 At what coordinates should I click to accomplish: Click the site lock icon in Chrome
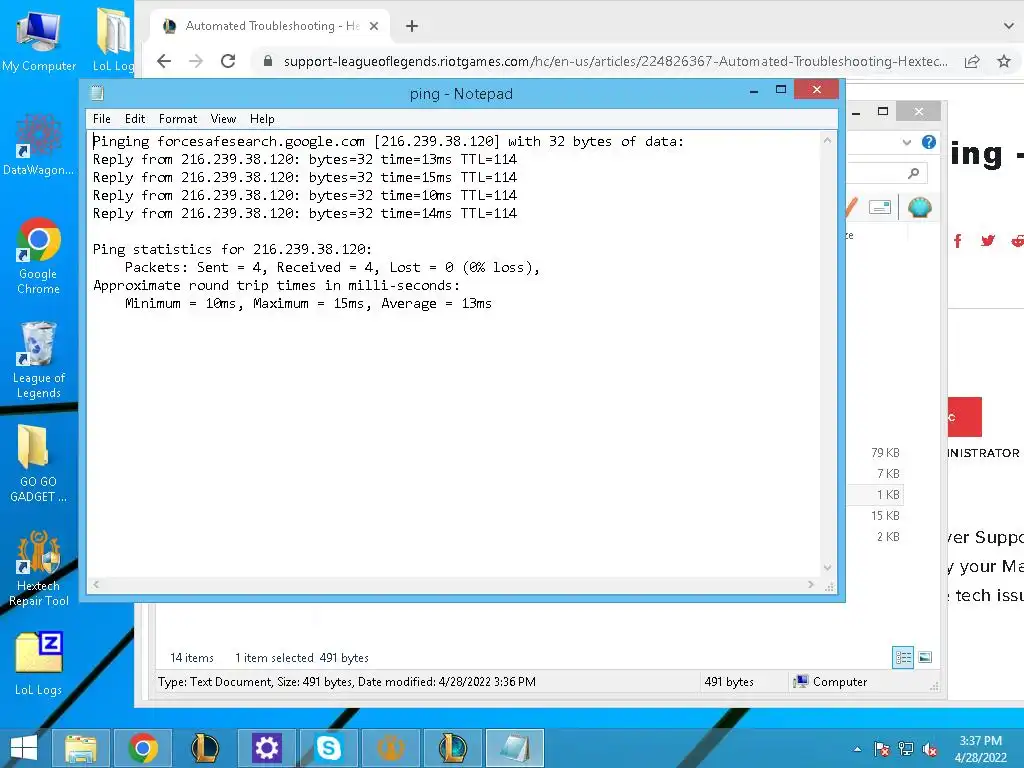[x=267, y=61]
